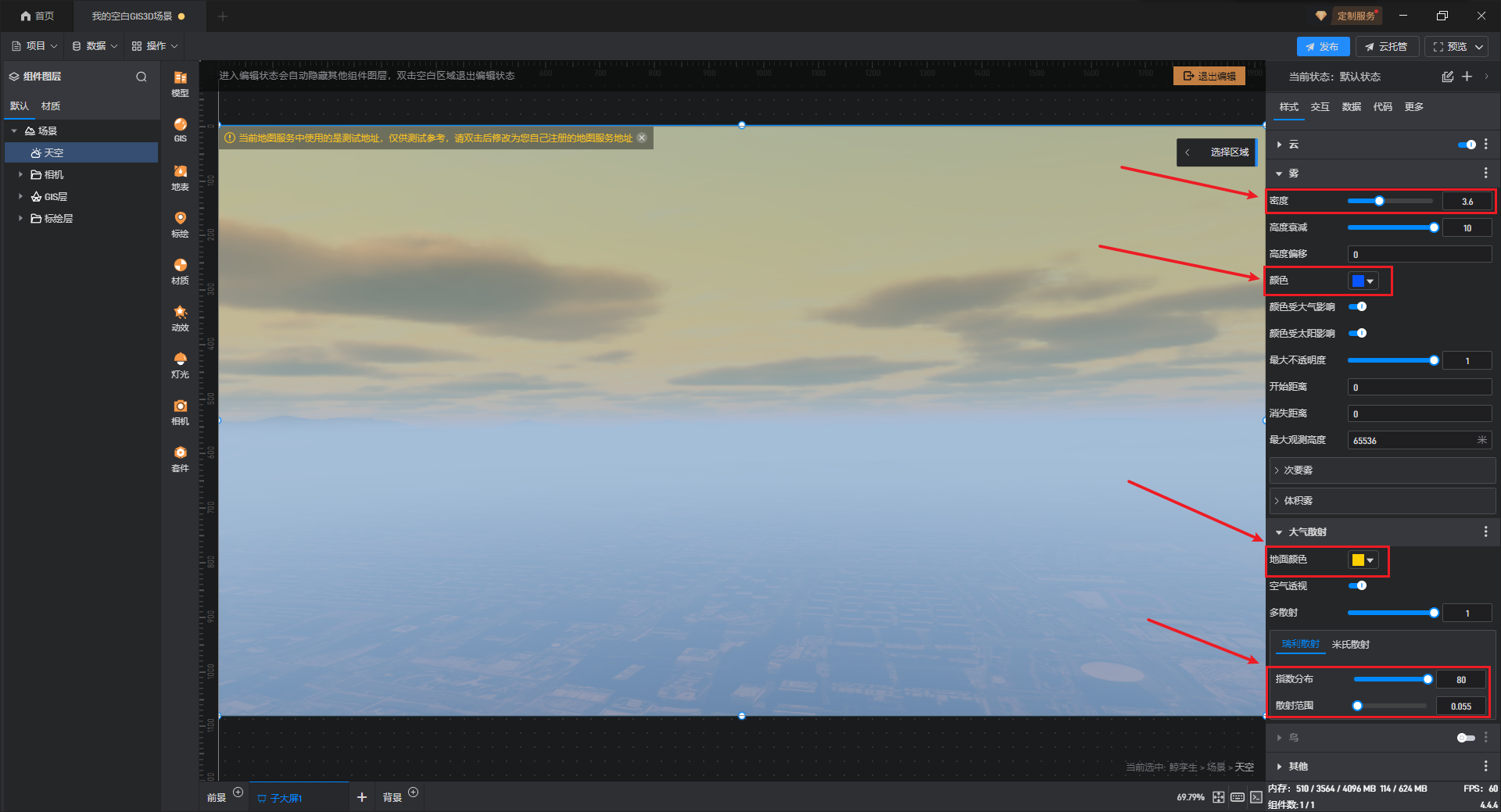This screenshot has width=1501, height=812.
Task: Open the 灯光 component category
Action: click(x=180, y=365)
